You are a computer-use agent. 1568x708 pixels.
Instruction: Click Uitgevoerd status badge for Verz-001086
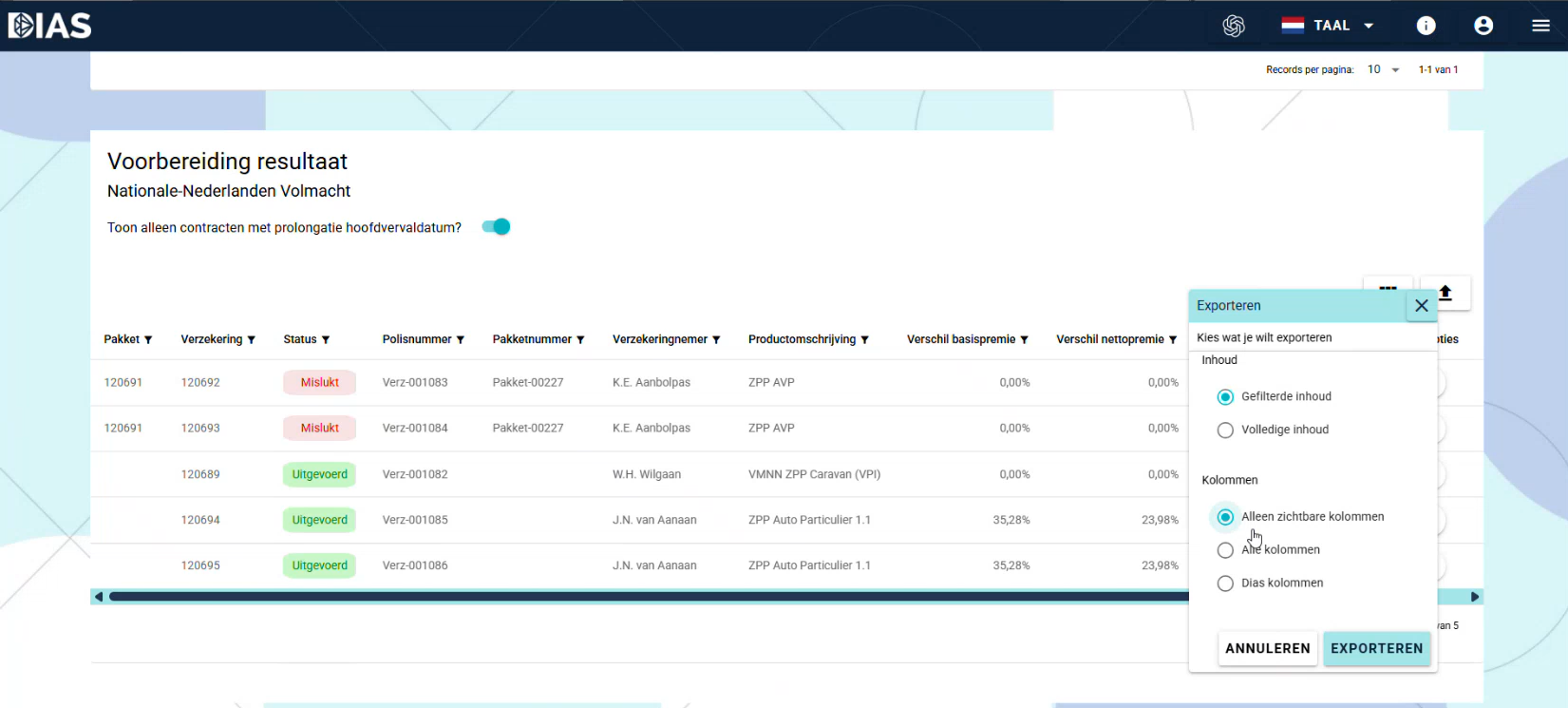[x=320, y=565]
